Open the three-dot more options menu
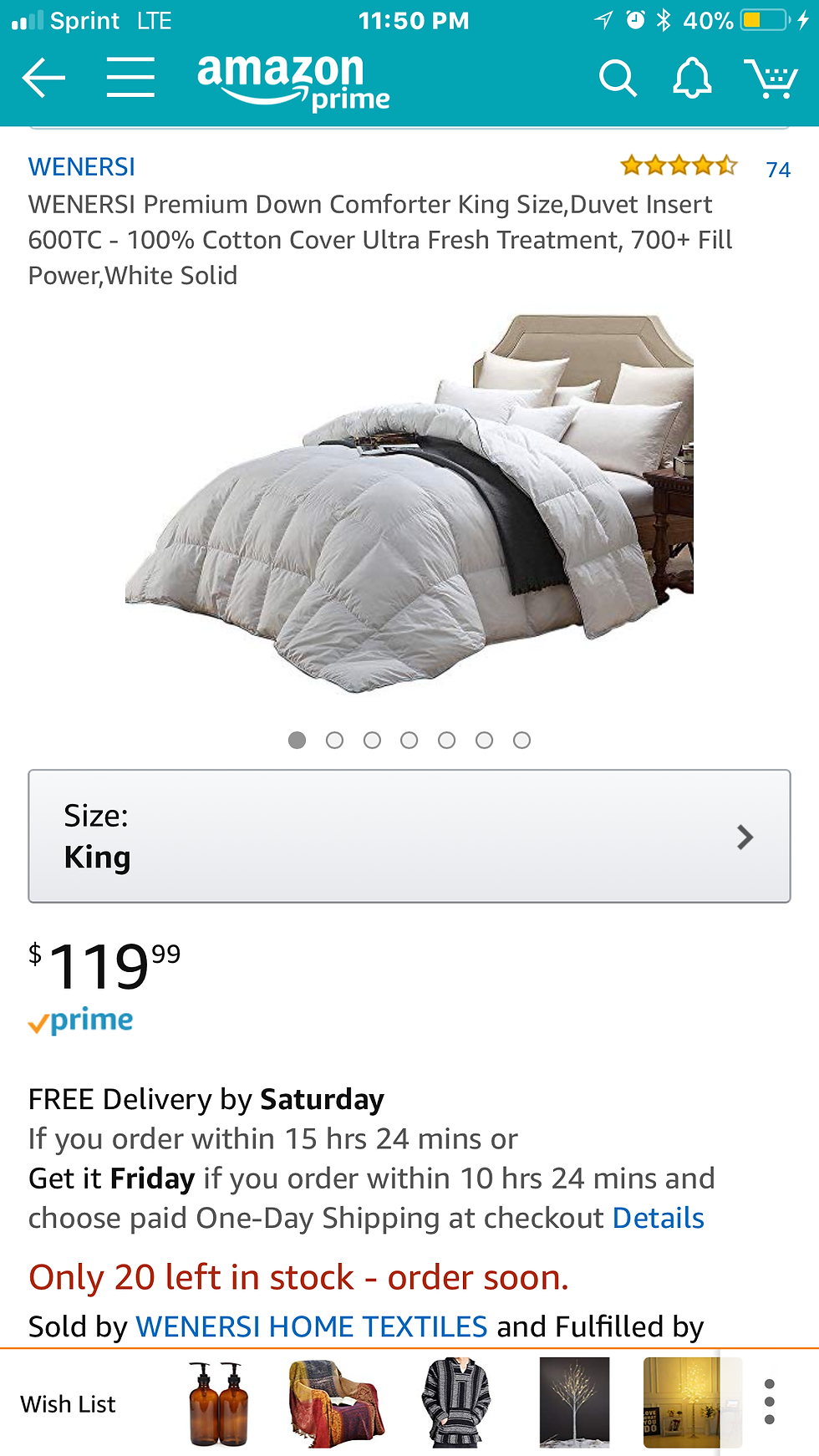Screen dimensions: 819x1456 [x=769, y=1402]
